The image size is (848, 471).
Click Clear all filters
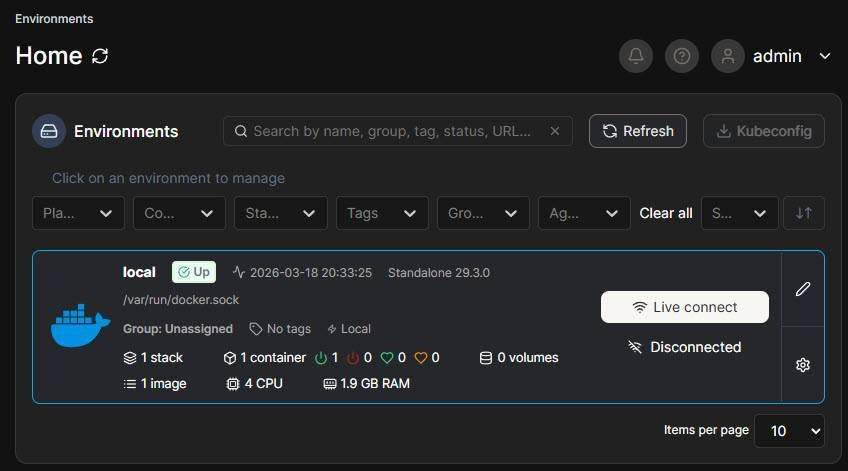tap(666, 213)
